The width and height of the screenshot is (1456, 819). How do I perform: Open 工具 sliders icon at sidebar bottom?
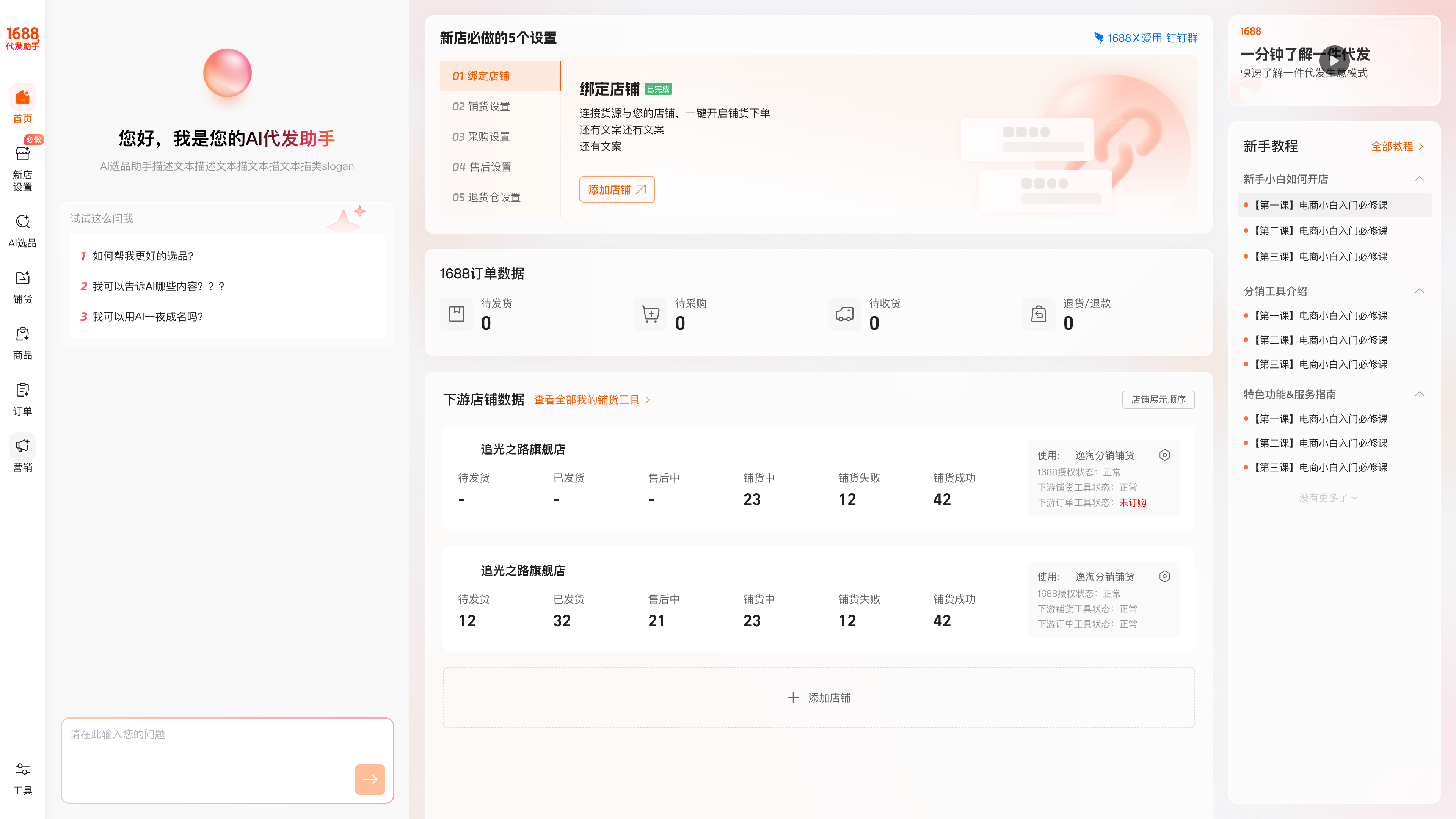click(23, 769)
